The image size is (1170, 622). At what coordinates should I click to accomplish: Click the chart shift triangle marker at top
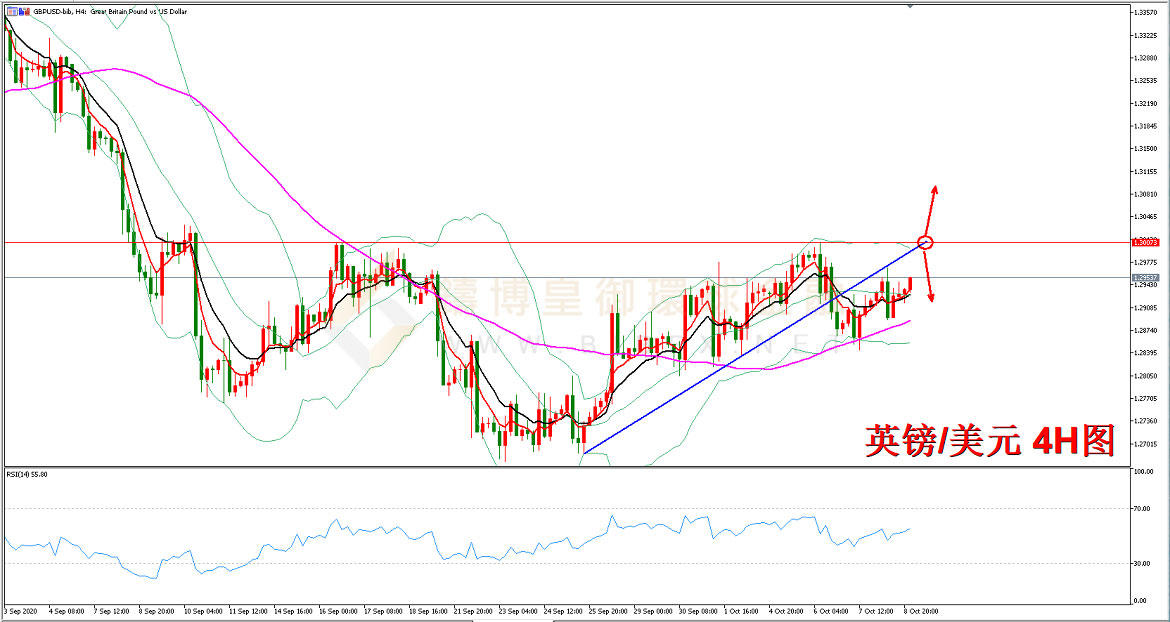tap(910, 6)
